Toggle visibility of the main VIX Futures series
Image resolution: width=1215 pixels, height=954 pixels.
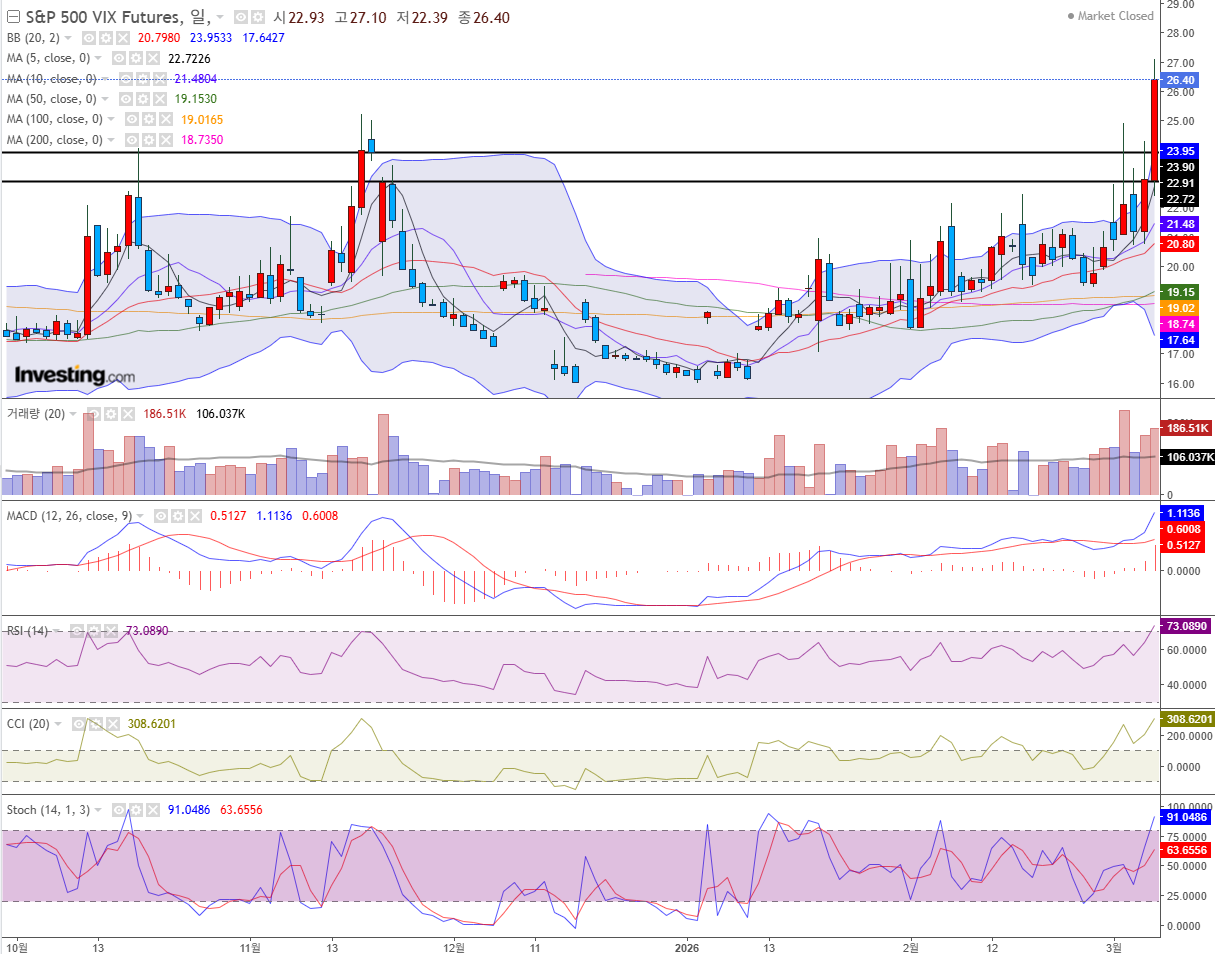pos(240,17)
